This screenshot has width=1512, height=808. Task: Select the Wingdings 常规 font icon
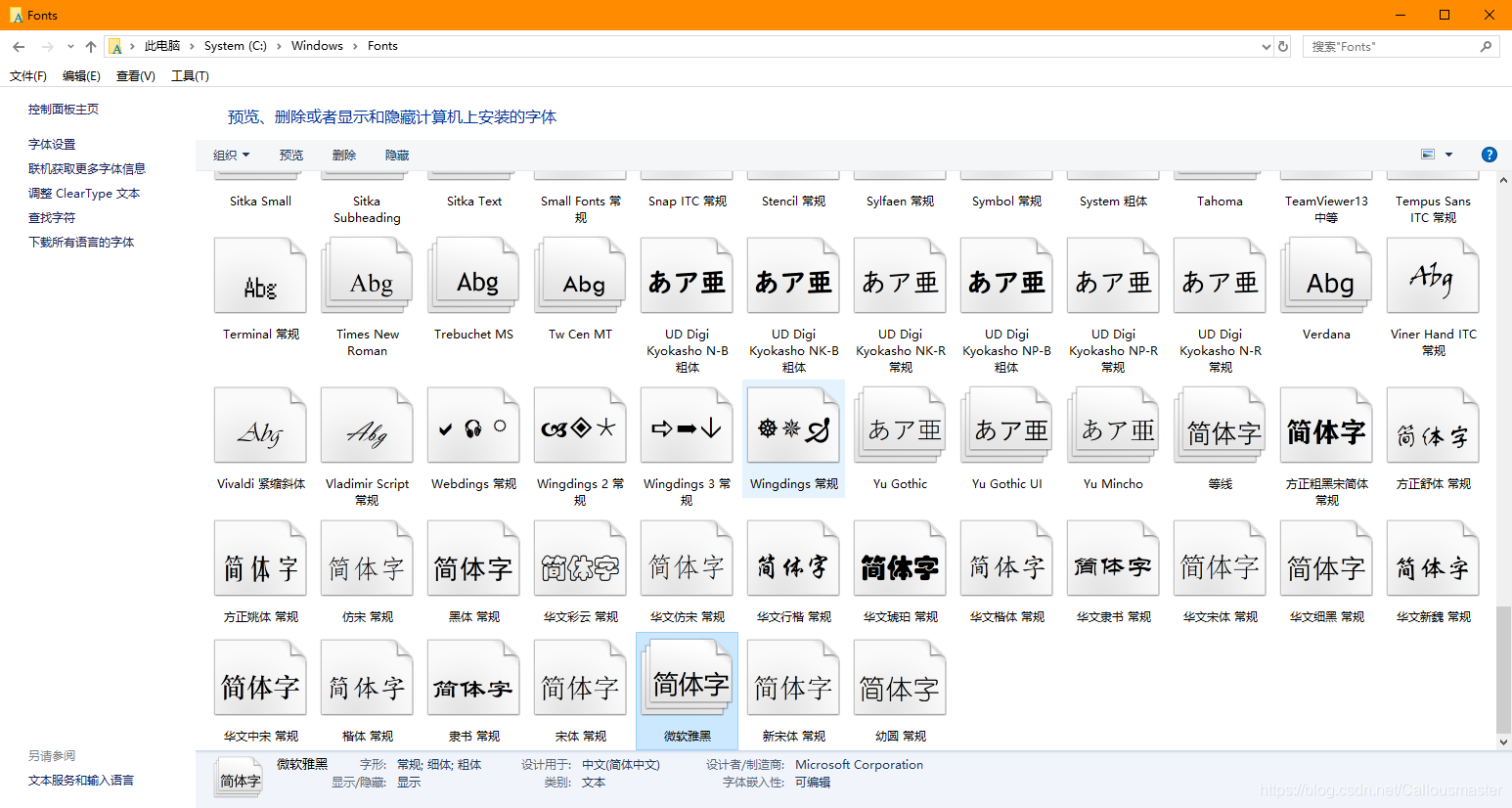click(x=793, y=426)
